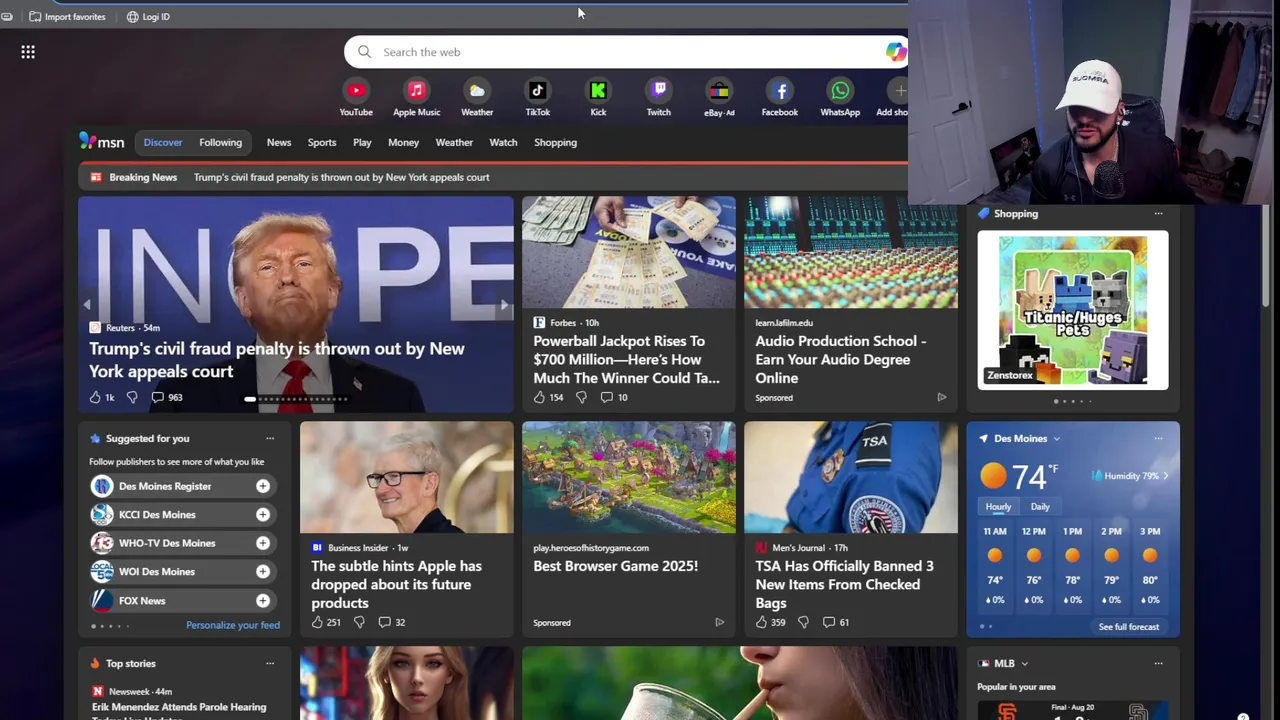
Task: Open more options on MLB card
Action: [1158, 663]
